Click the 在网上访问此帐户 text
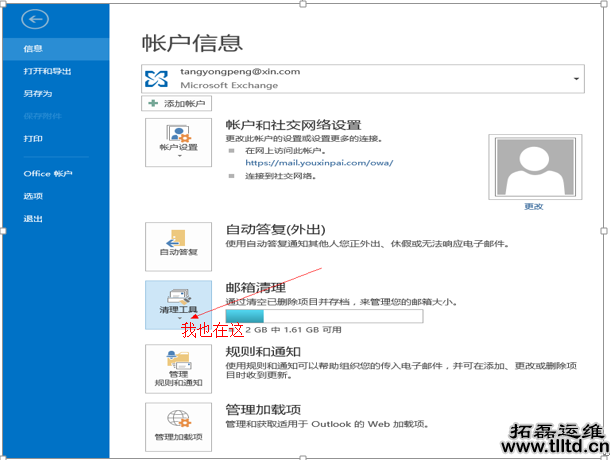 pos(286,151)
